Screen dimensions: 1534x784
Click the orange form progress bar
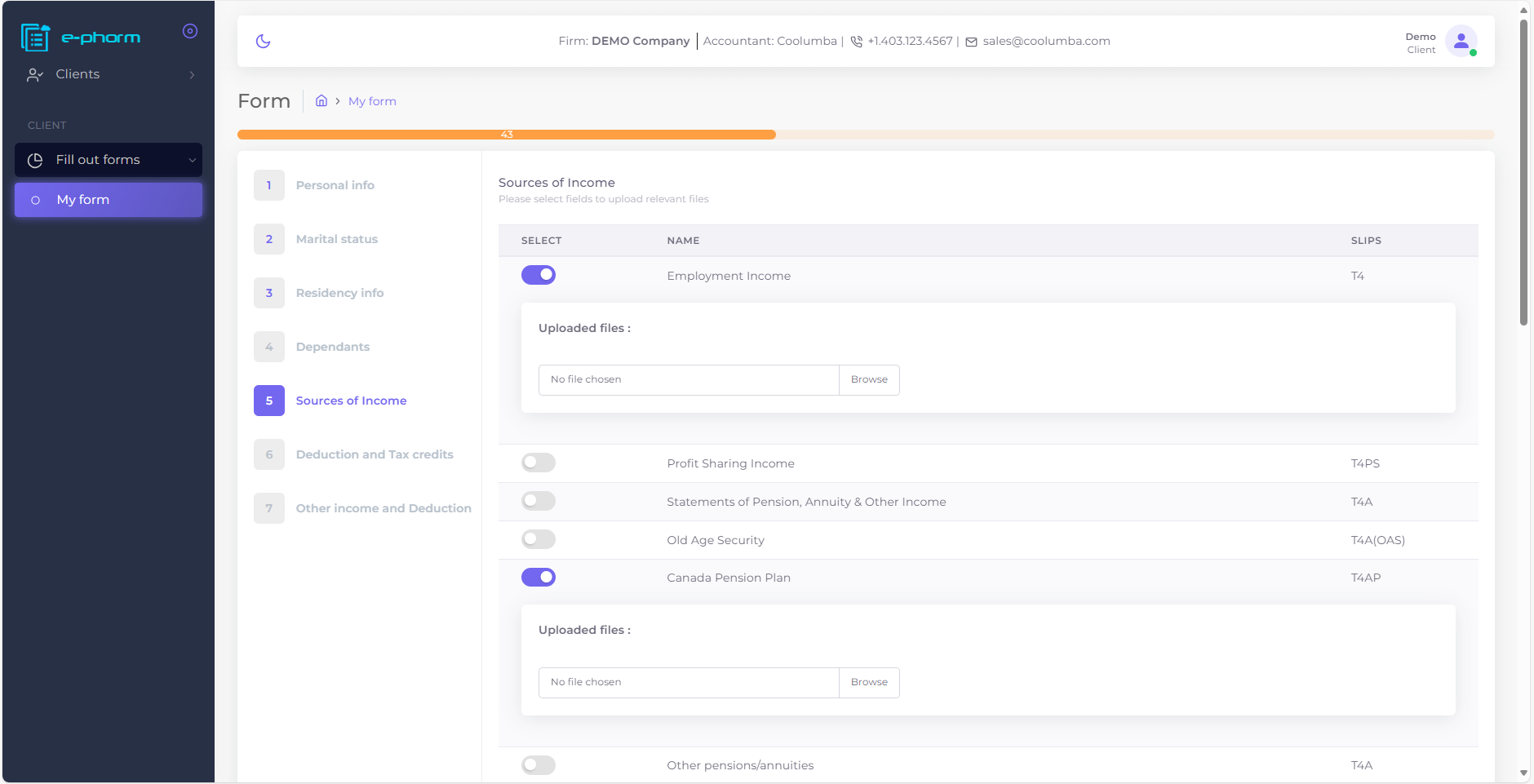(506, 135)
